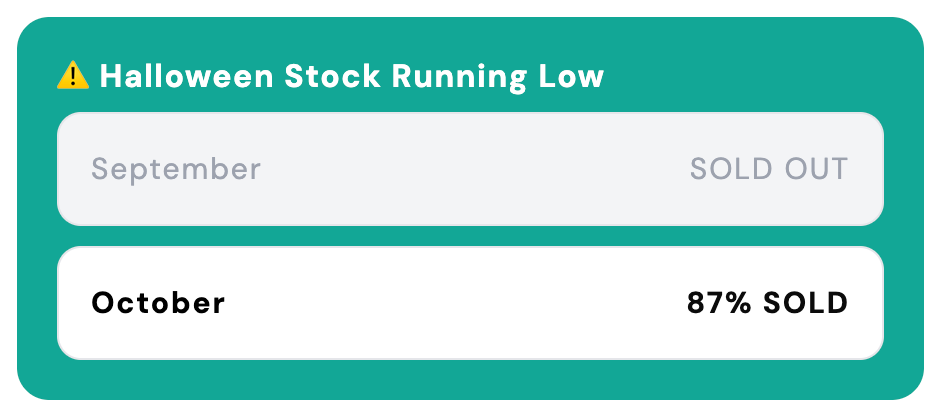Click the bold "October" month label
Image resolution: width=952 pixels, height=420 pixels.
pyautogui.click(x=158, y=303)
